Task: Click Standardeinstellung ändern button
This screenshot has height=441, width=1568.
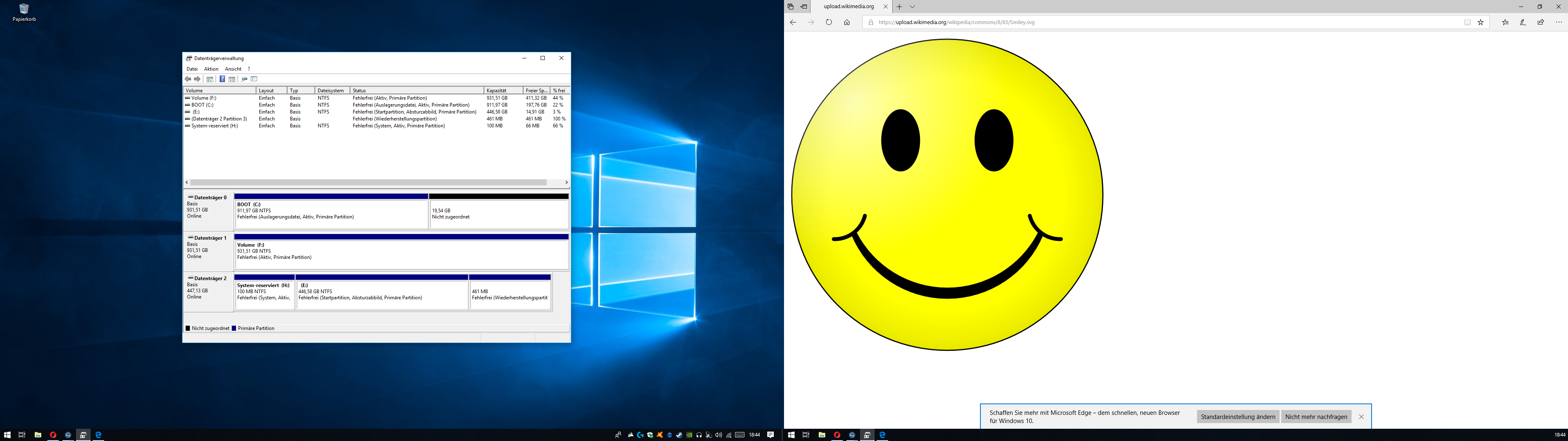Action: pyautogui.click(x=1238, y=416)
